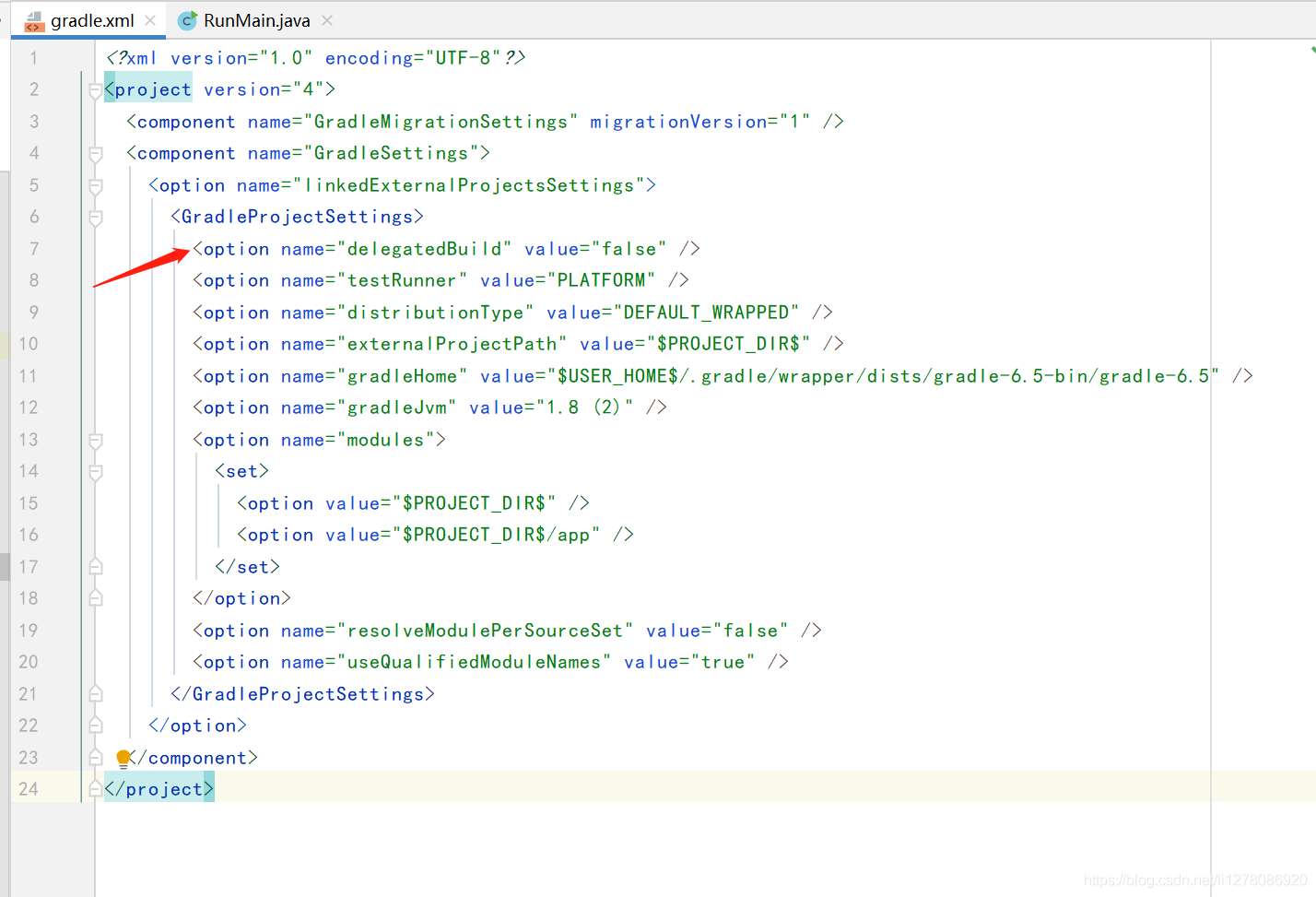The width and height of the screenshot is (1316, 897).
Task: Click the "gradleHome" option name
Action: click(402, 376)
